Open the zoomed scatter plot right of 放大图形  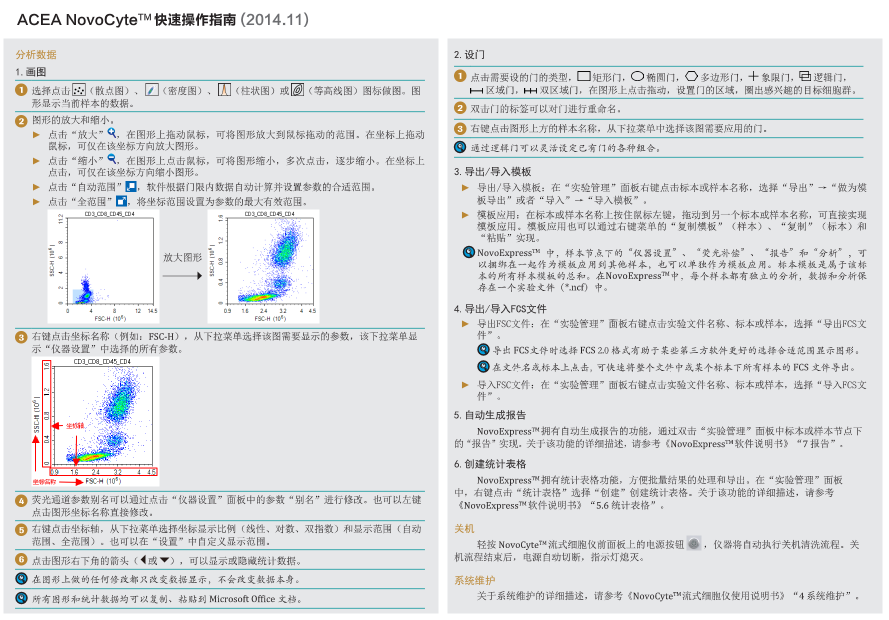[264, 266]
